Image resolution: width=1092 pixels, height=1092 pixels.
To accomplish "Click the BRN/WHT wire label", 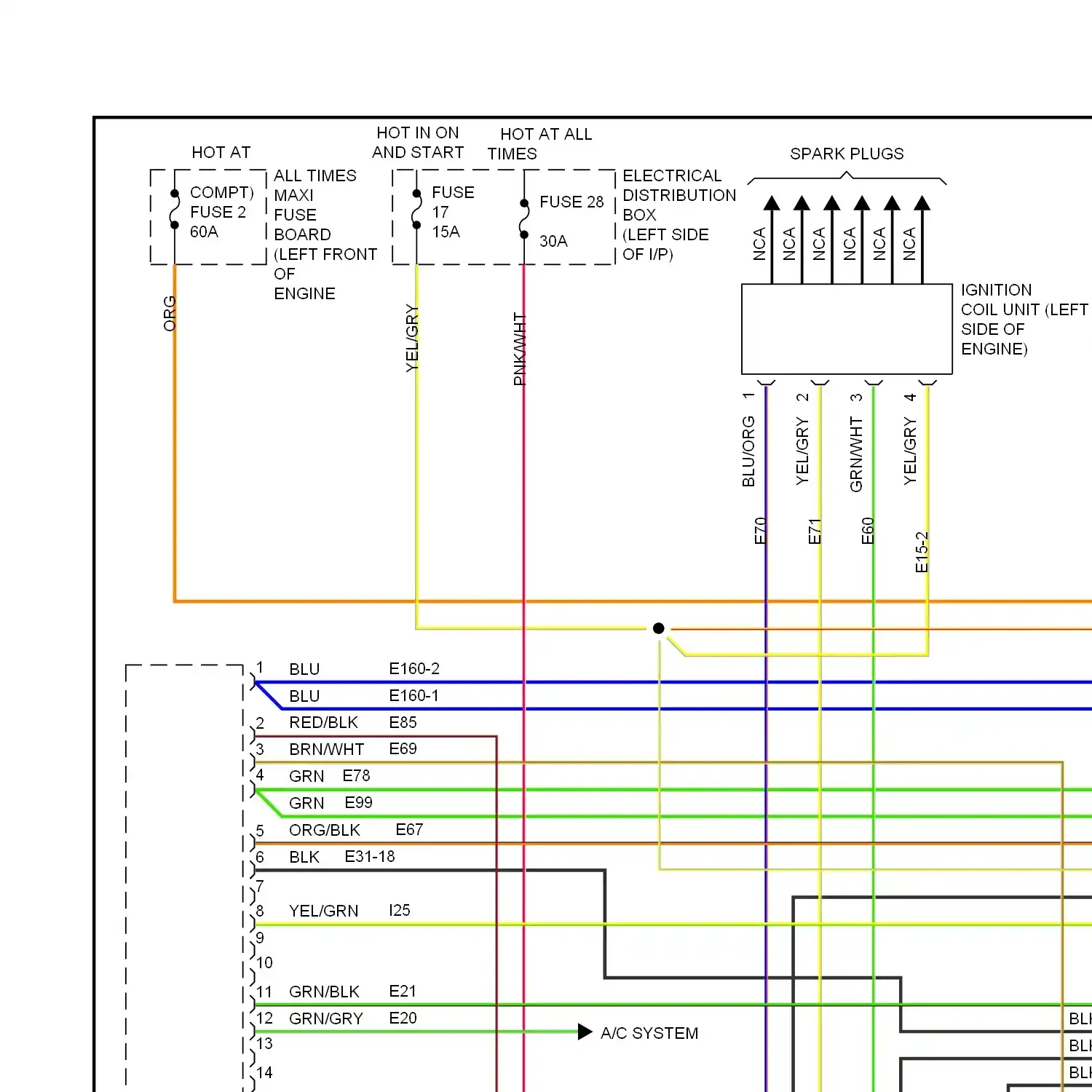I will [x=326, y=749].
